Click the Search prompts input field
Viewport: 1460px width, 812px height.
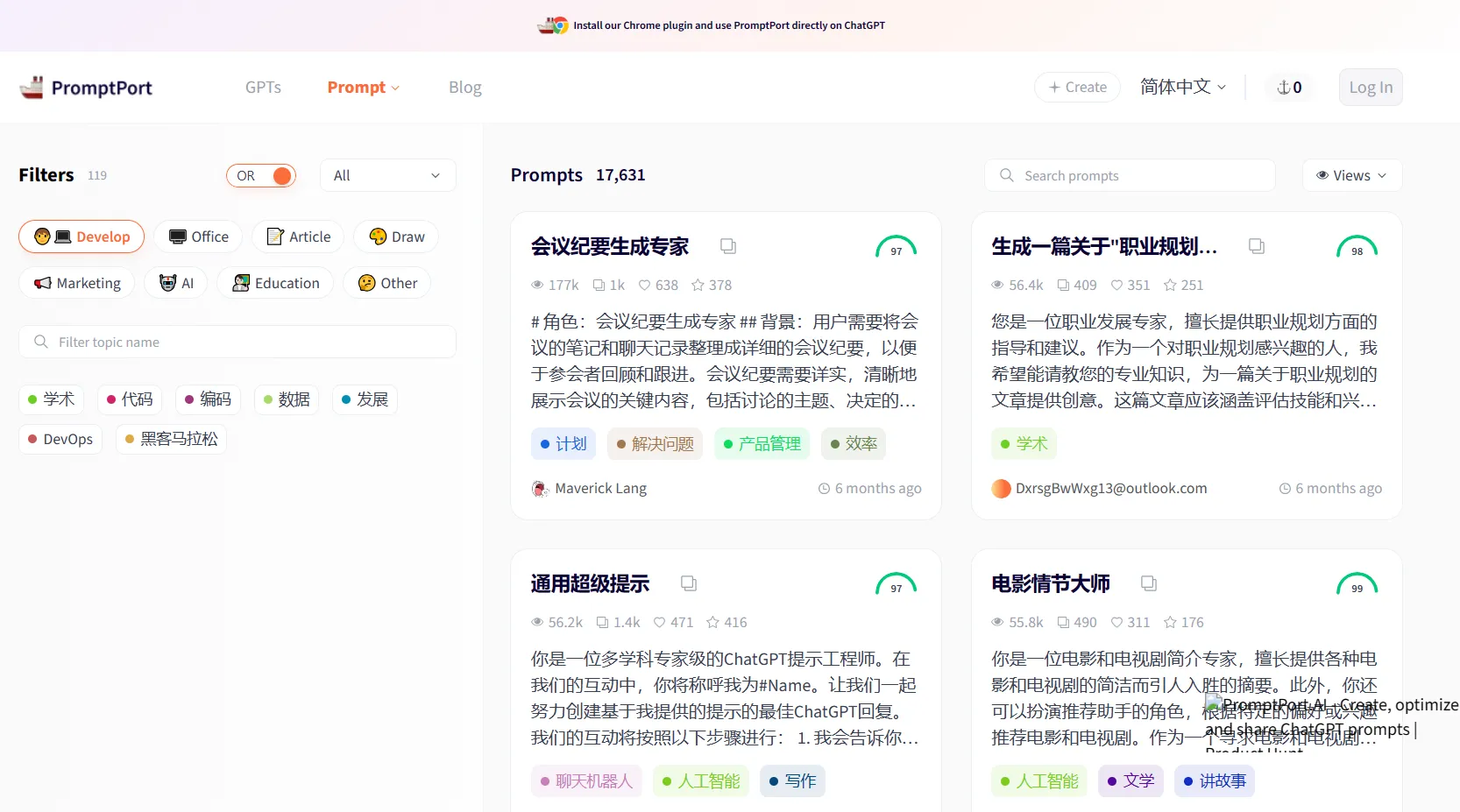(1130, 175)
